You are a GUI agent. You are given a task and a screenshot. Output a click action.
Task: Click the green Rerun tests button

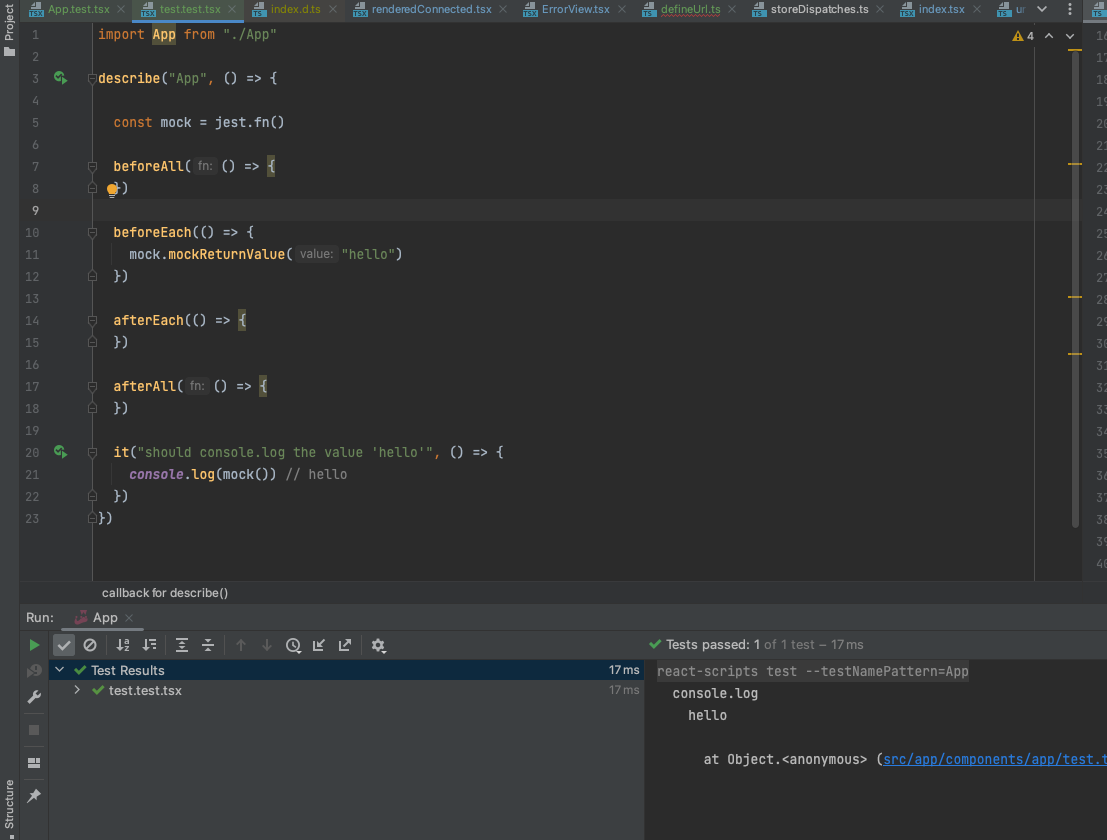point(34,646)
